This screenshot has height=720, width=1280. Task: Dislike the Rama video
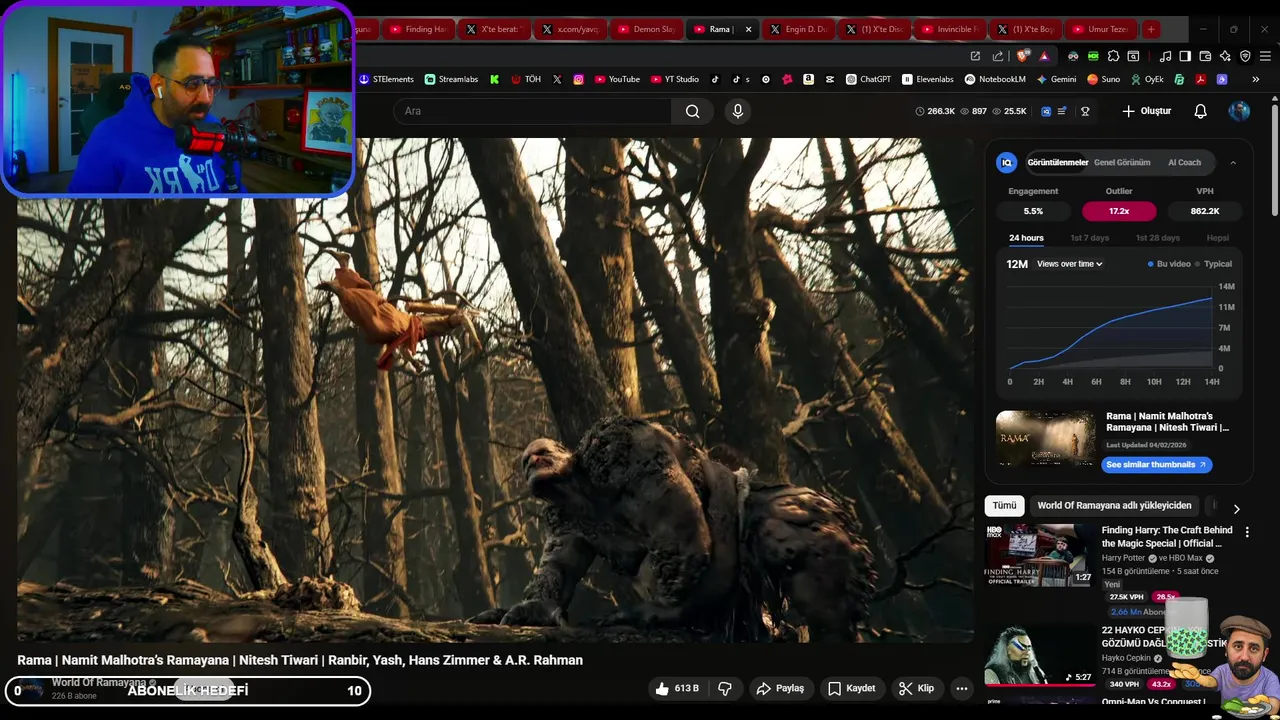pyautogui.click(x=725, y=688)
